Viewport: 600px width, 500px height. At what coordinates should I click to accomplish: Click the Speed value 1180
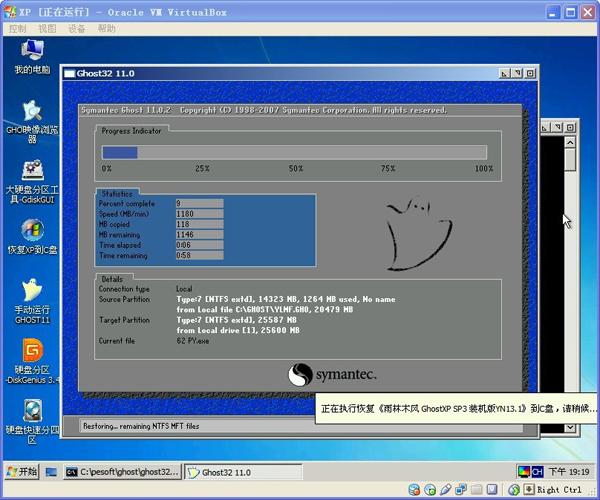(x=199, y=213)
